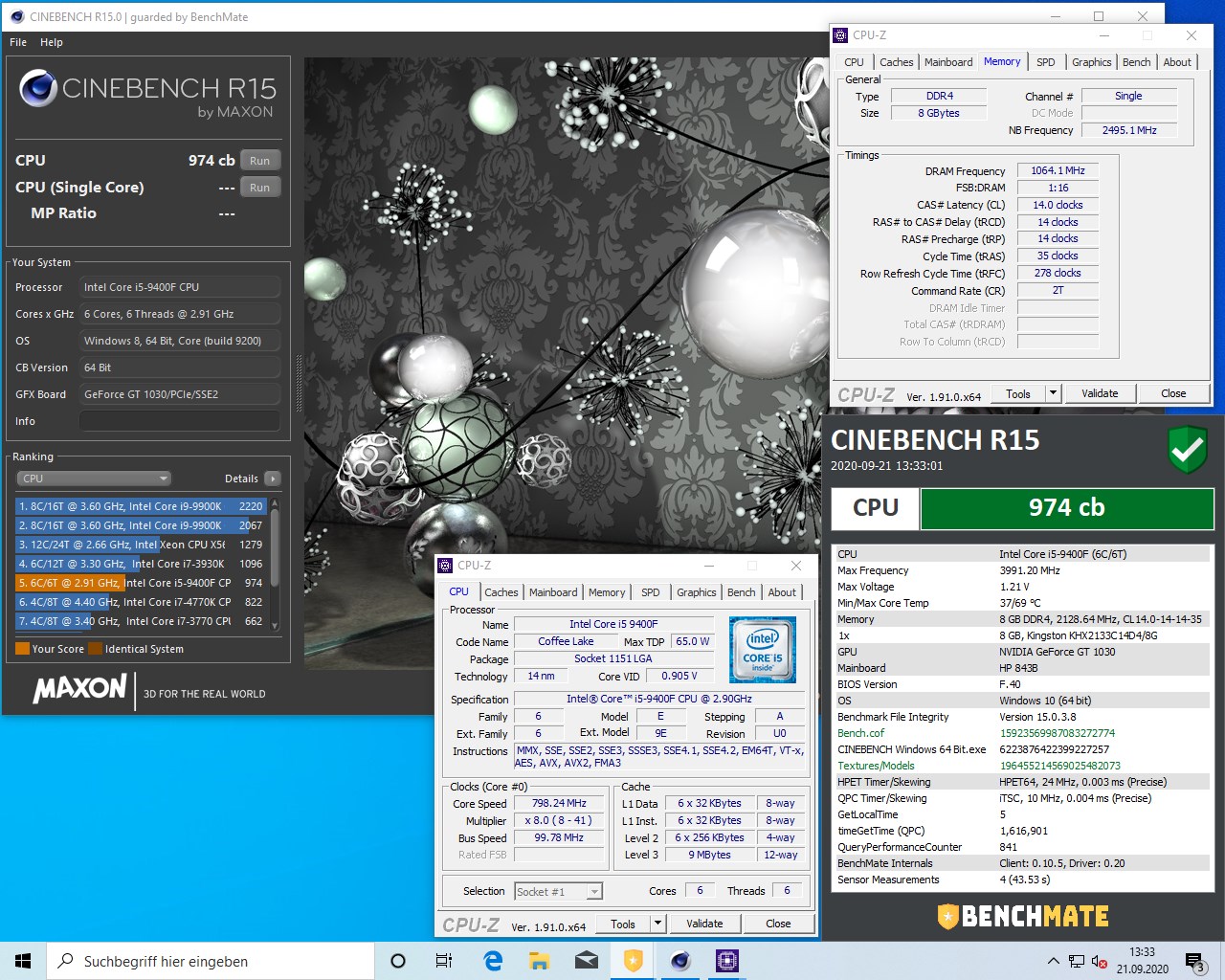Screen dimensions: 1225x980
Task: Click the muted volume tray icon
Action: tap(1100, 961)
